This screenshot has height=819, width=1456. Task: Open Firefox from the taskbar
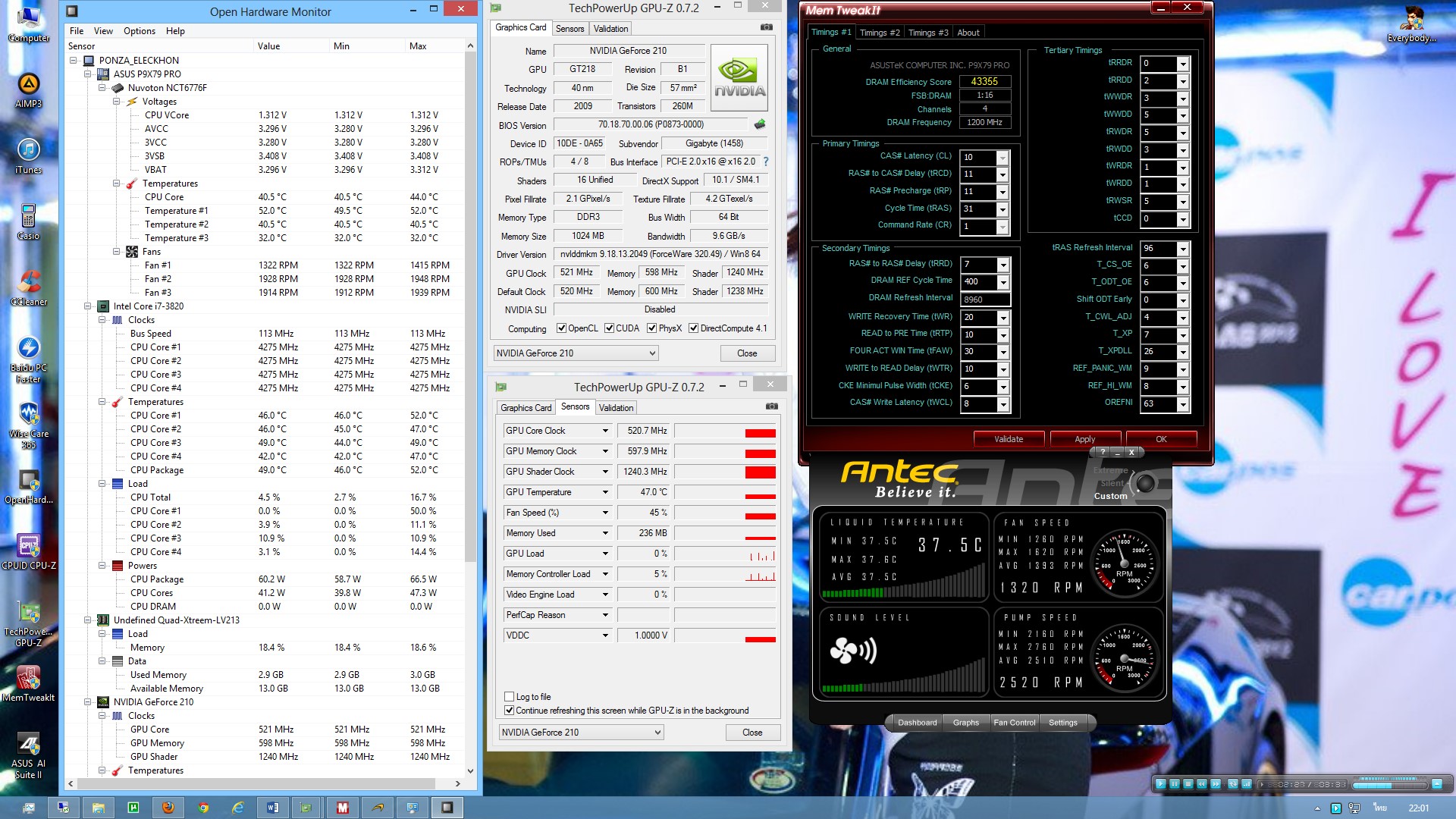click(x=168, y=808)
